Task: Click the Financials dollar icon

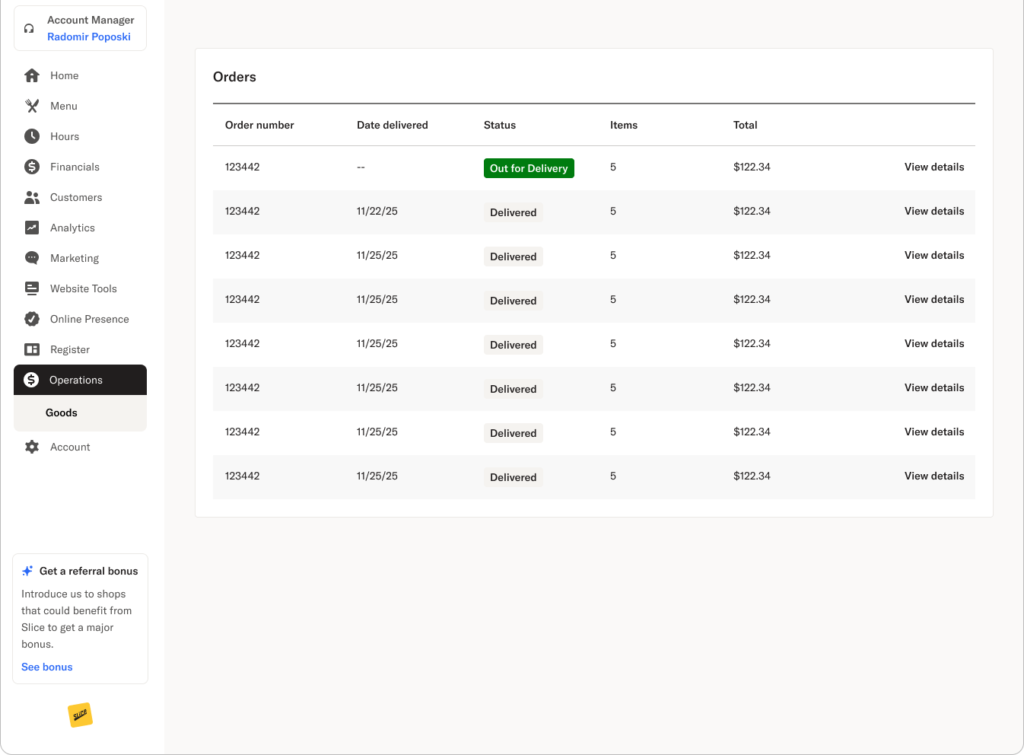Action: point(32,167)
